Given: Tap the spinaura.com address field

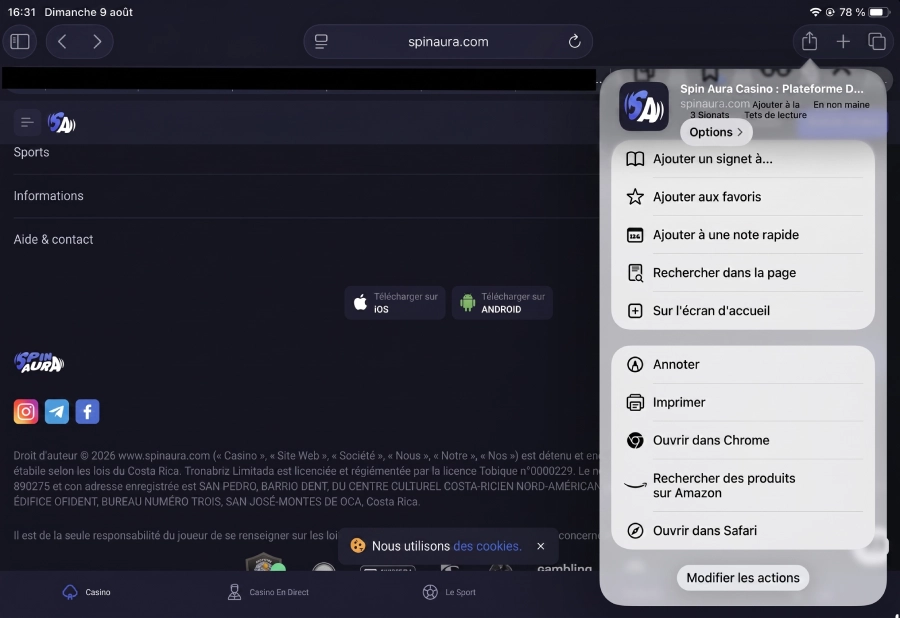Looking at the screenshot, I should pyautogui.click(x=448, y=41).
